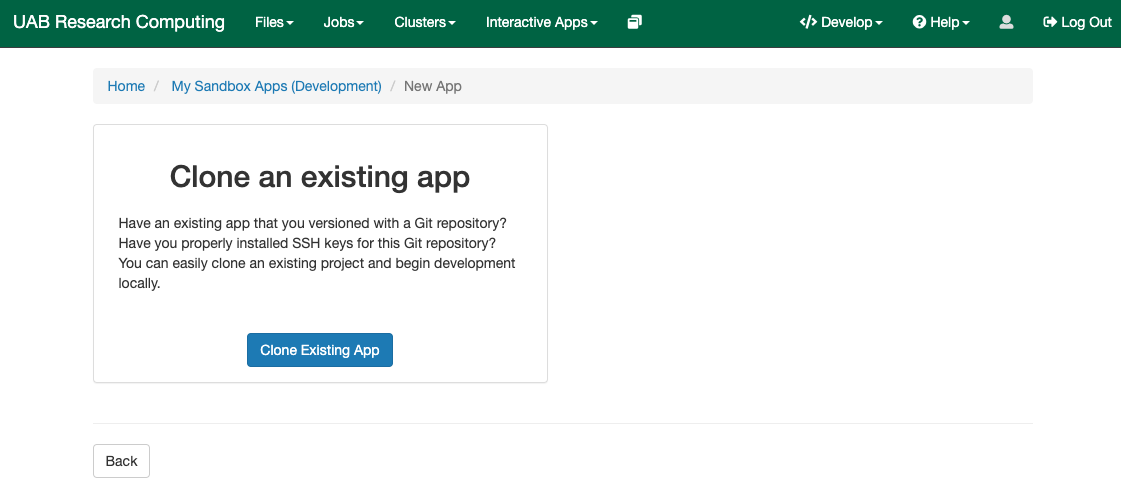The width and height of the screenshot is (1121, 488).
Task: Open the Help menu label
Action: click(x=945, y=22)
